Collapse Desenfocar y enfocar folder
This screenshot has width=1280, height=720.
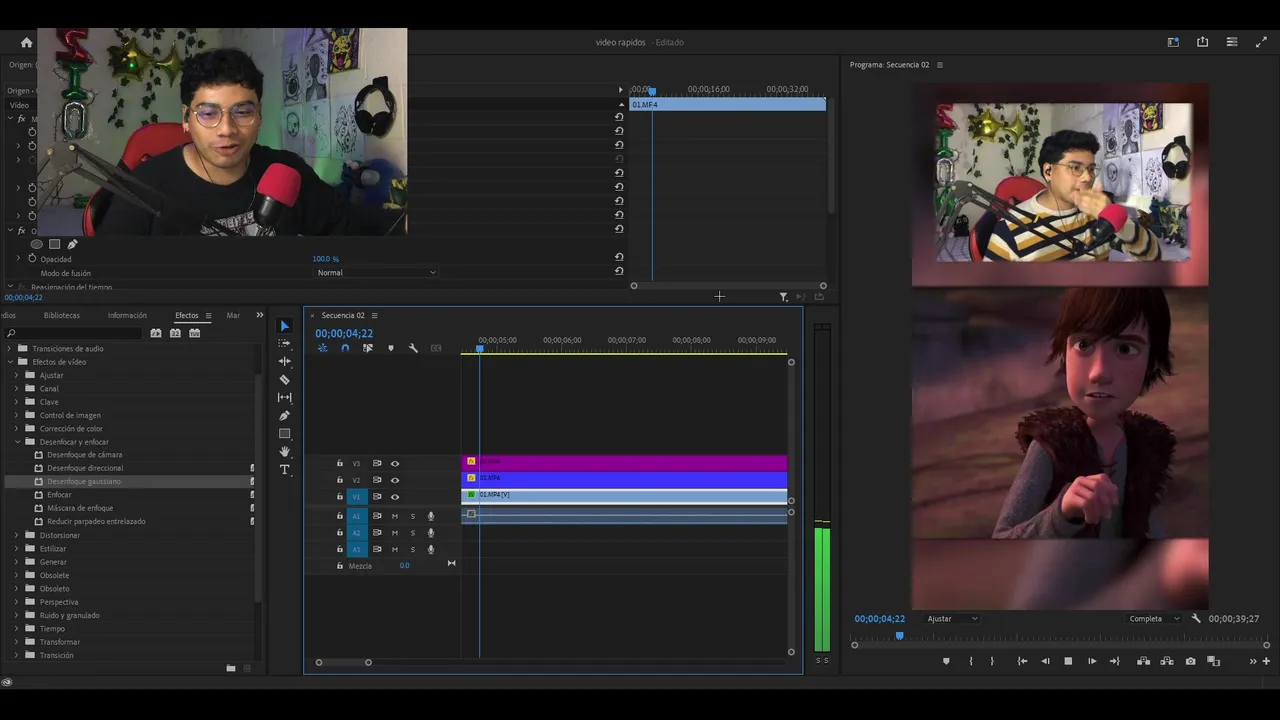point(16,442)
